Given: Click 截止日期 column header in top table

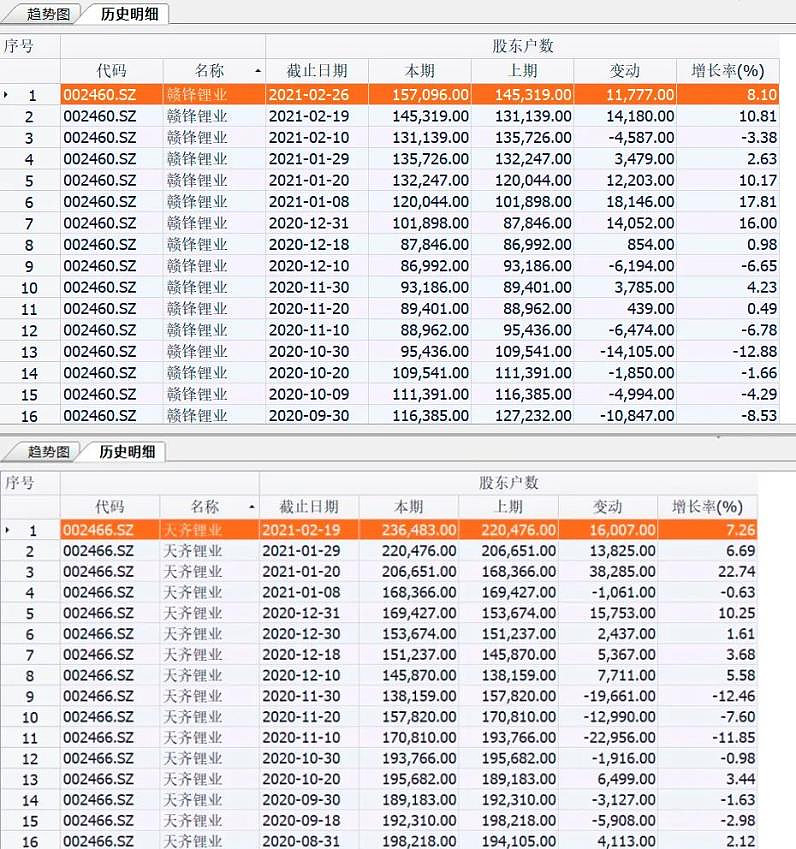Looking at the screenshot, I should click(317, 71).
